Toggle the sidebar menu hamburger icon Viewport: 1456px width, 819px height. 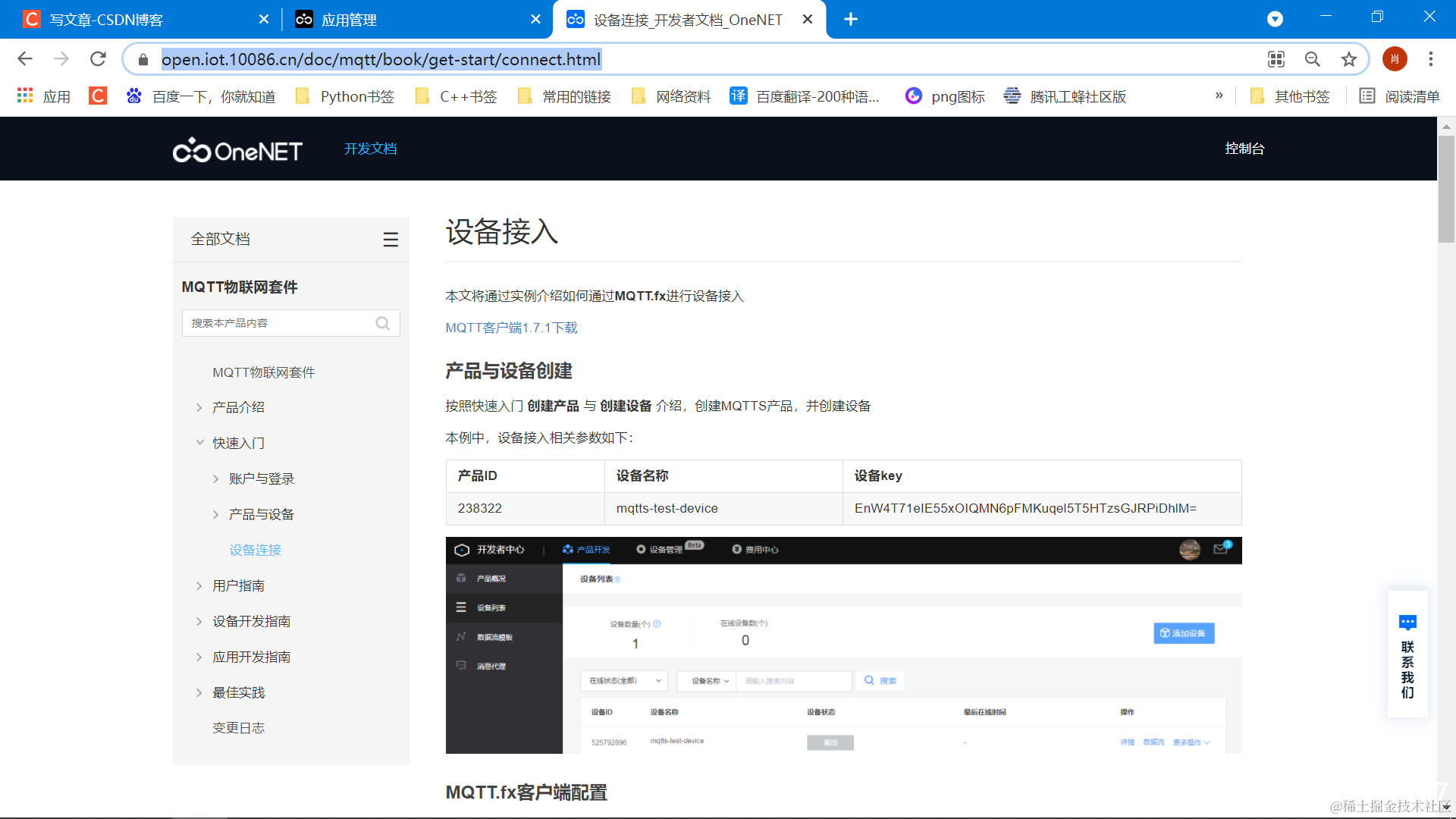(x=391, y=240)
